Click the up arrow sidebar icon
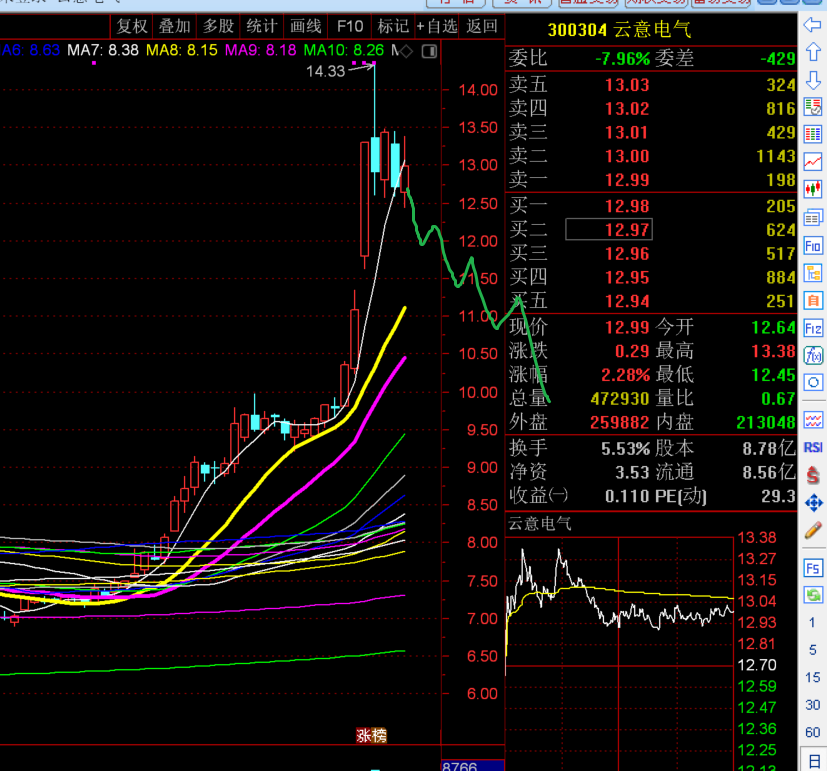This screenshot has height=771, width=827. tap(813, 52)
